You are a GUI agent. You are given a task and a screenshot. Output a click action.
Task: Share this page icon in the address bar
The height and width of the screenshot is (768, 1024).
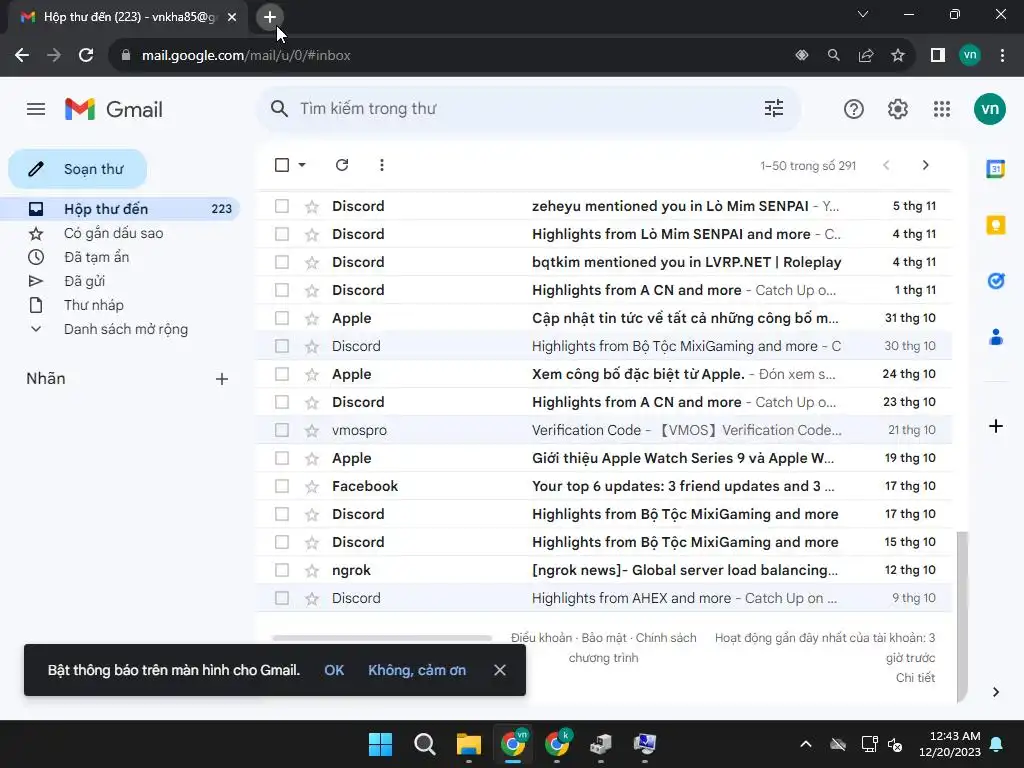click(865, 56)
